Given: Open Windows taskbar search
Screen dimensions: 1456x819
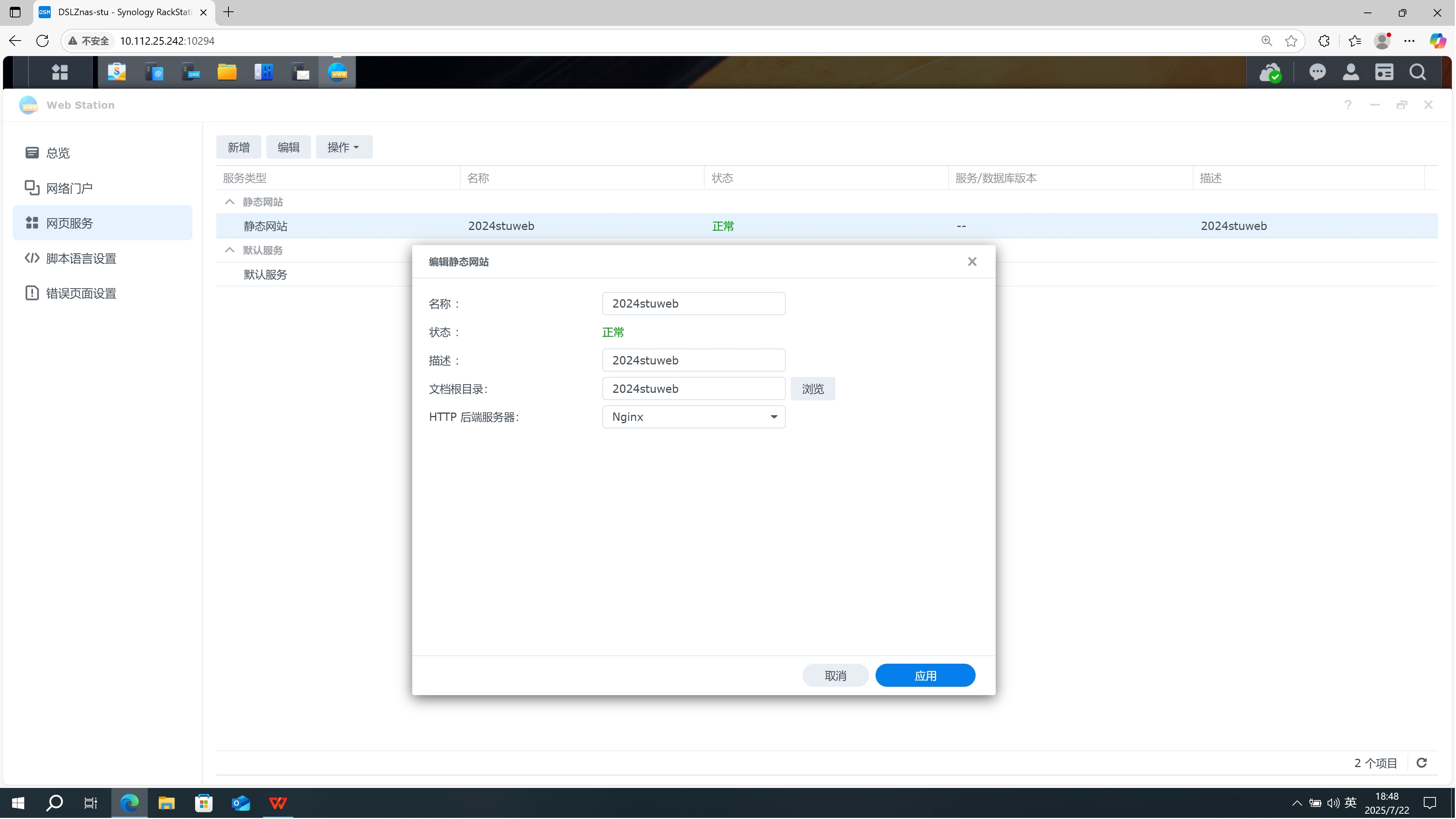Looking at the screenshot, I should (x=54, y=803).
